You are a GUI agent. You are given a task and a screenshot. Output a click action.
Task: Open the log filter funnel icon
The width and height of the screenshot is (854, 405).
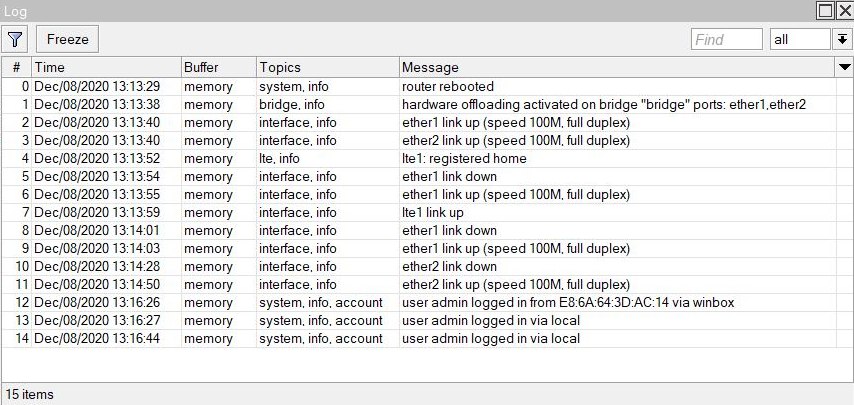tap(15, 39)
